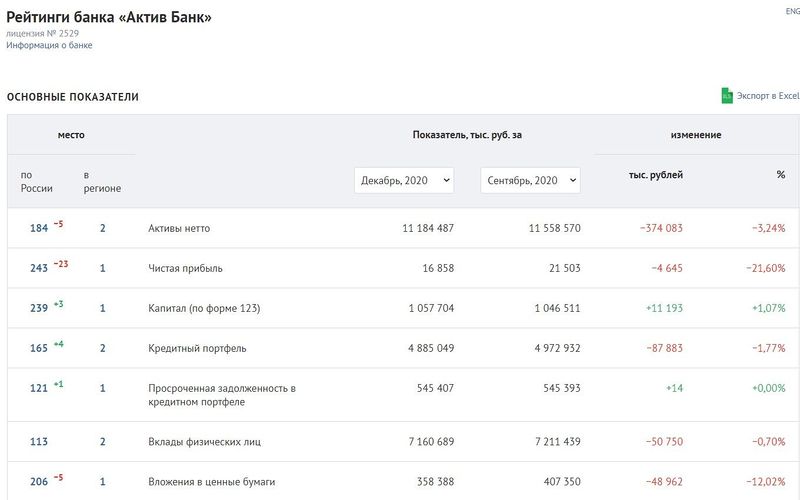The height and width of the screenshot is (500, 800).
Task: Open Russia rank 165 for Кредитный портфель
Action: pyautogui.click(x=39, y=348)
